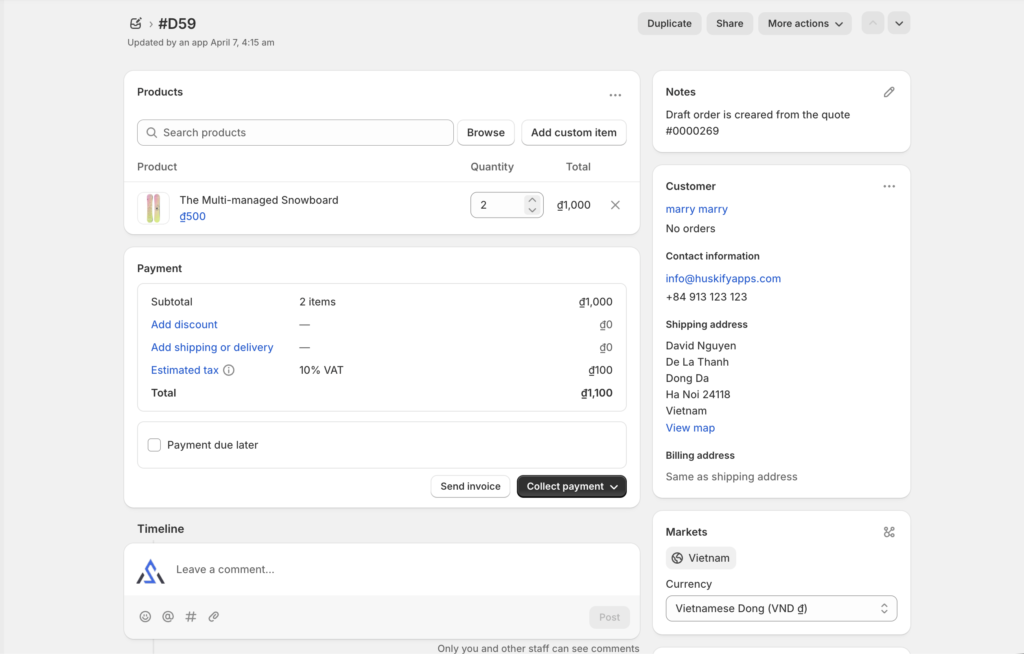The image size is (1024, 654).
Task: Mention a staff member with @ icon
Action: pyautogui.click(x=168, y=617)
